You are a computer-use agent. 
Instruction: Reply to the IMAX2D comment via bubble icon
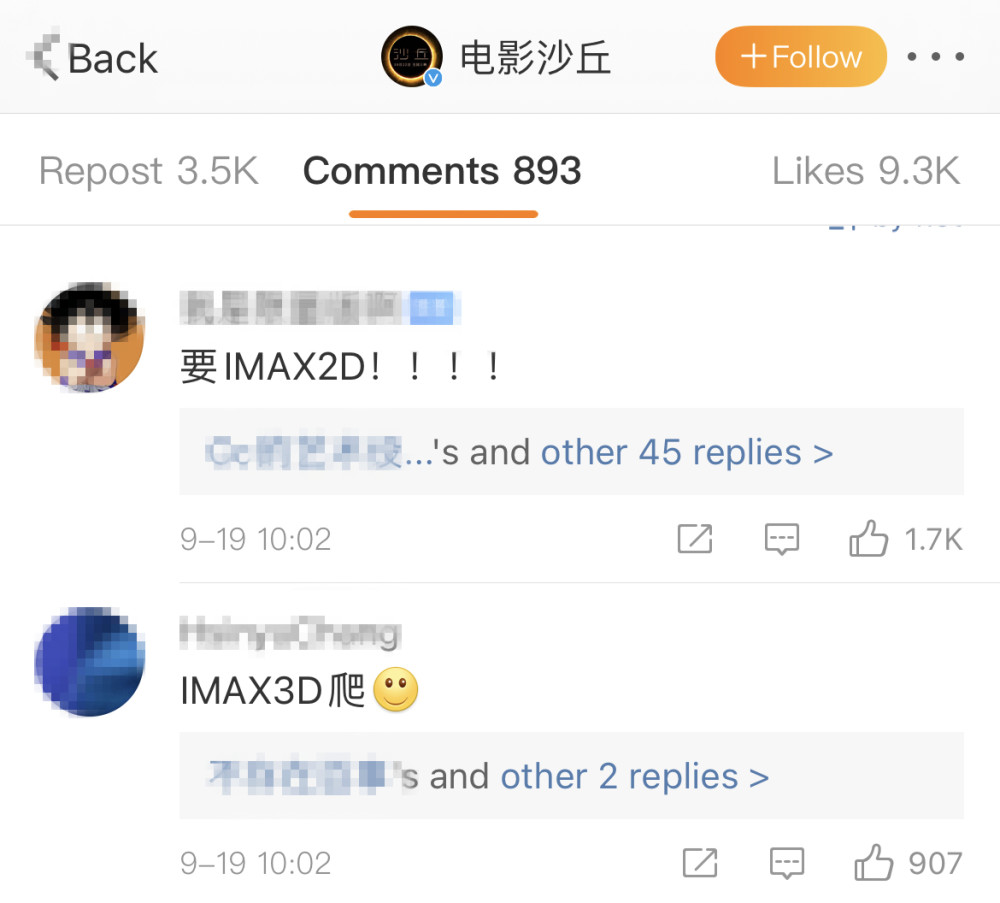[x=781, y=539]
